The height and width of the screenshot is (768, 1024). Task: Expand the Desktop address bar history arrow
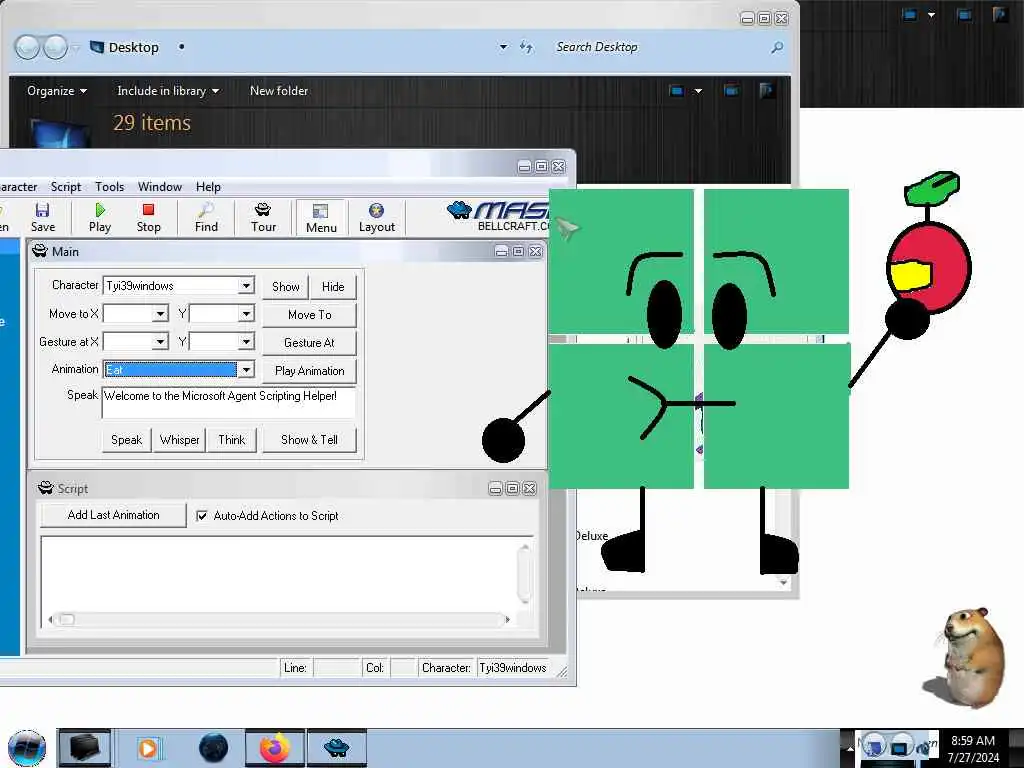pos(503,47)
